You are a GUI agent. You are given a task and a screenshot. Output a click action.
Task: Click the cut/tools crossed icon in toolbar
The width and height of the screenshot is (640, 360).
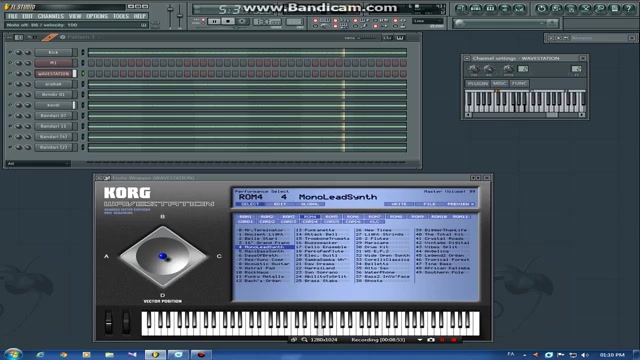pos(585,9)
